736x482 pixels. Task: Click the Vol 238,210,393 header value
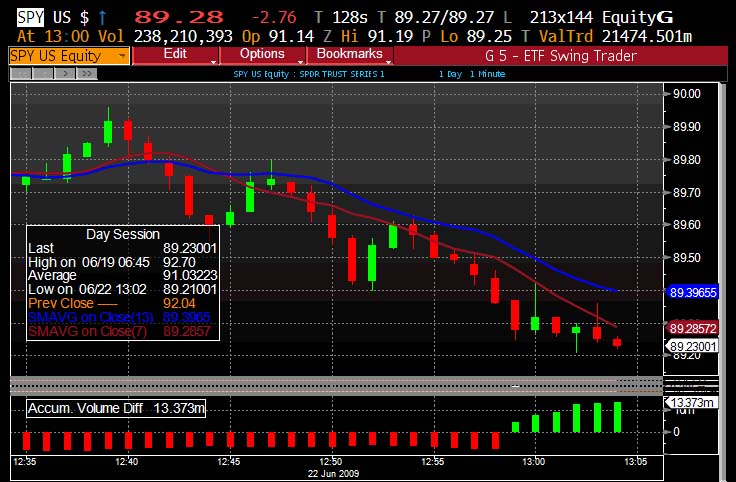165,36
